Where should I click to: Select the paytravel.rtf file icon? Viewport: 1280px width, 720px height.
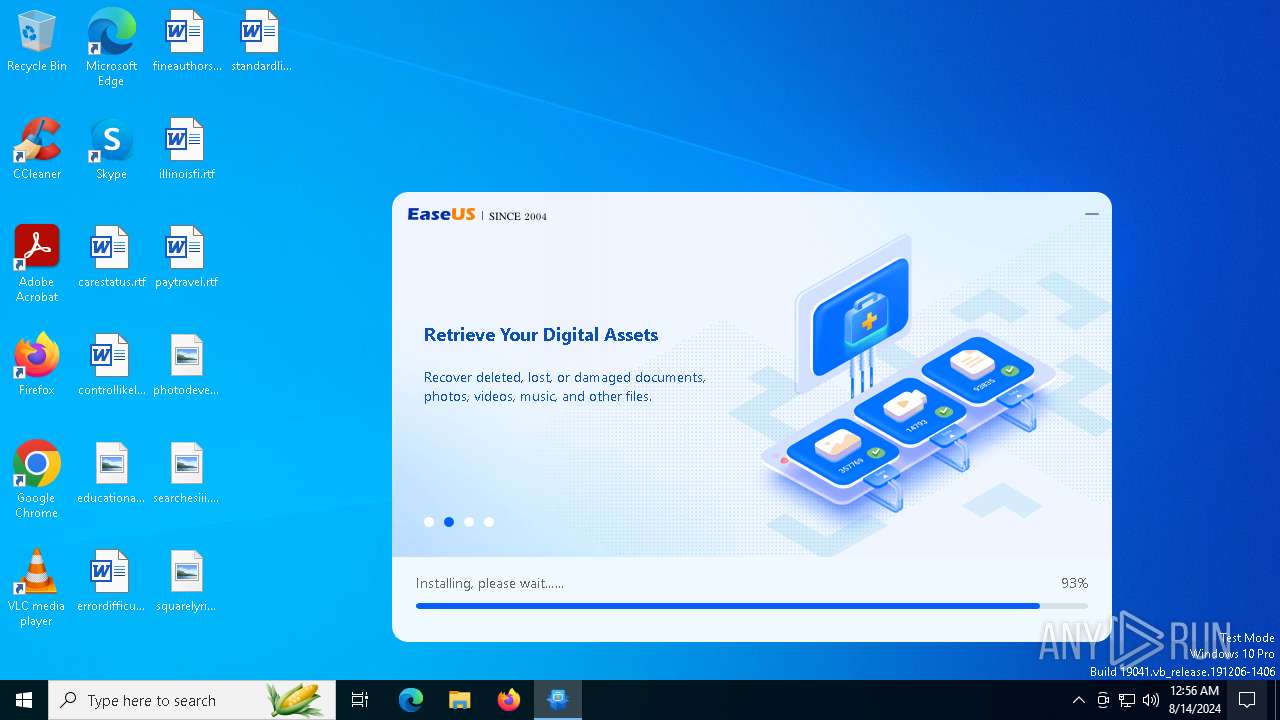186,258
